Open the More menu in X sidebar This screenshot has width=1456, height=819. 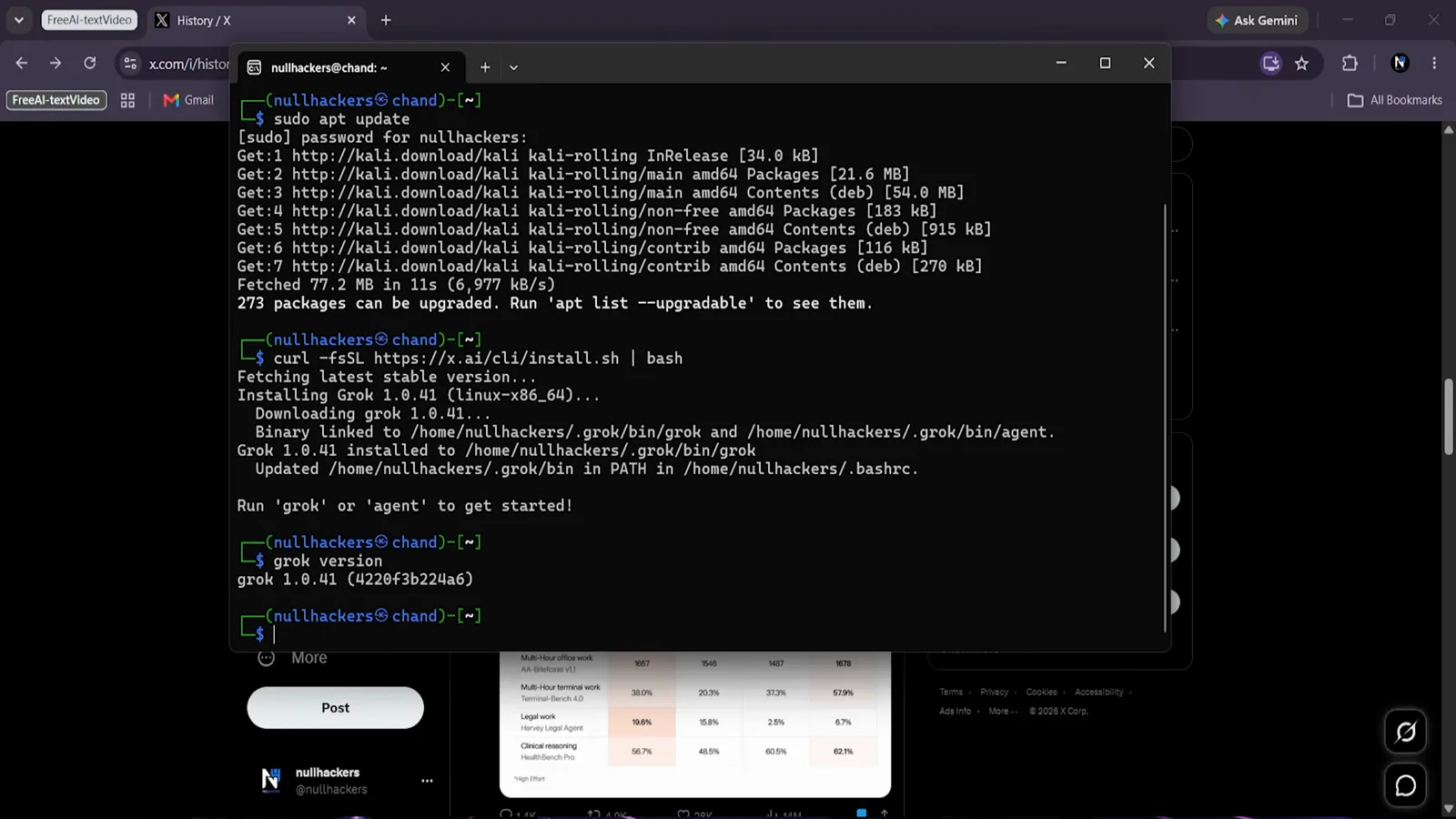click(x=293, y=658)
